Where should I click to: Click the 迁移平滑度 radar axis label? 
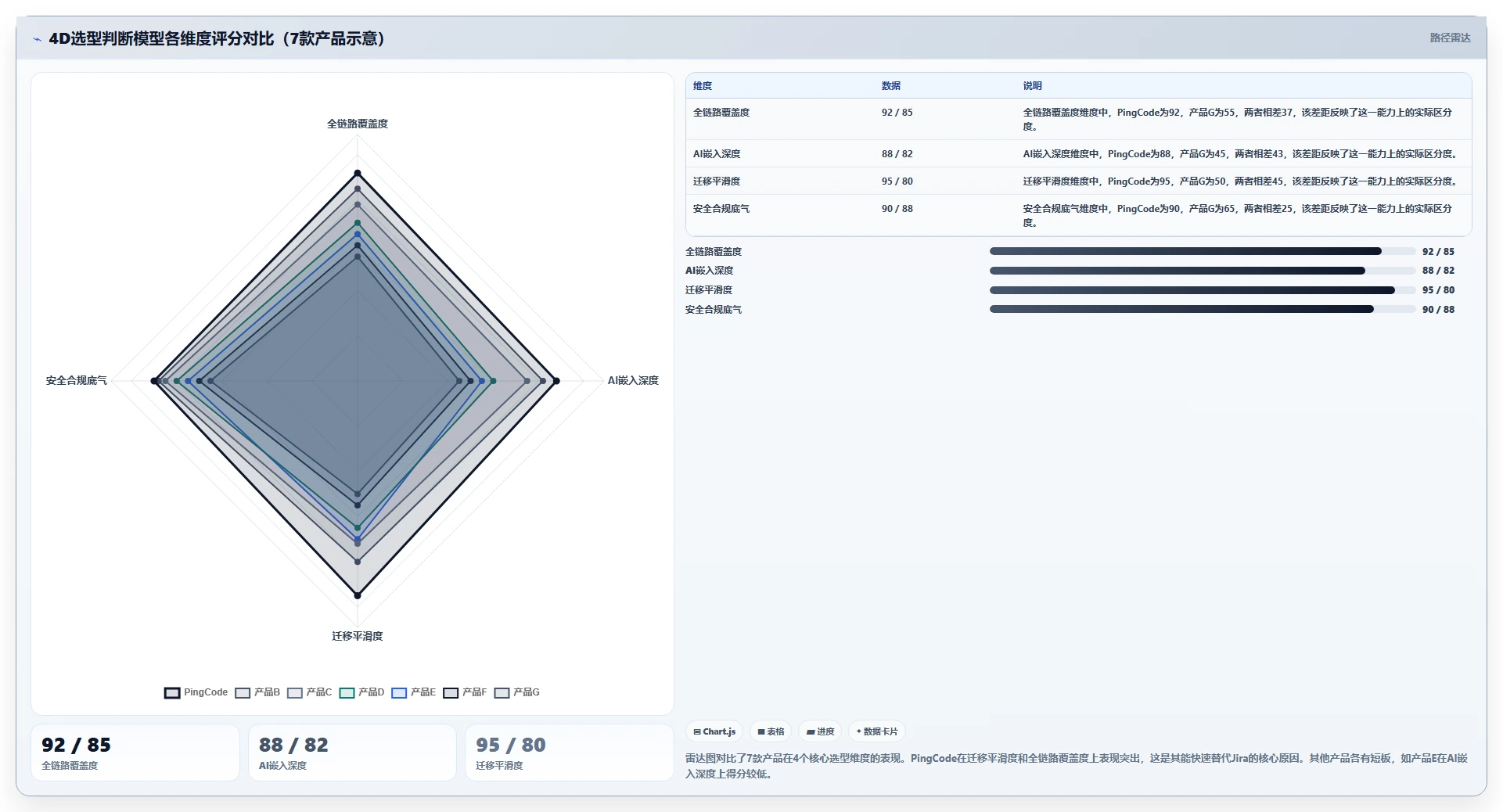click(x=358, y=636)
